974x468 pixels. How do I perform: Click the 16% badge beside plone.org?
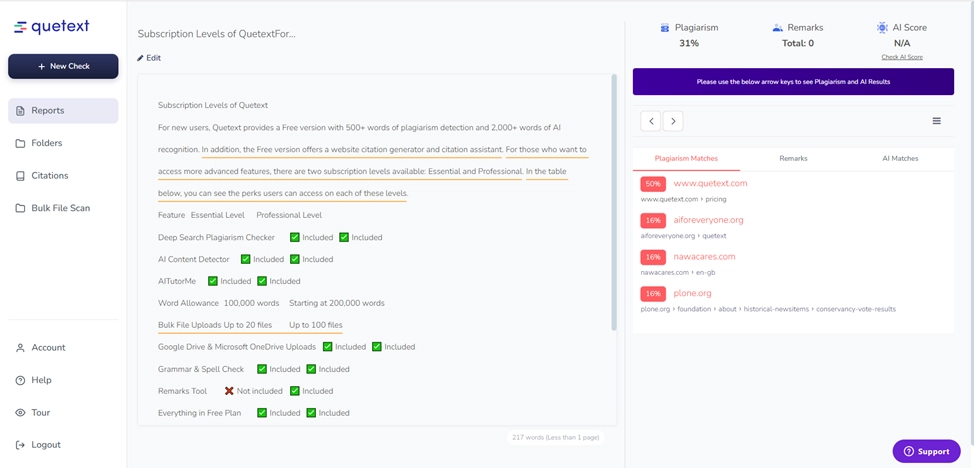tap(653, 293)
